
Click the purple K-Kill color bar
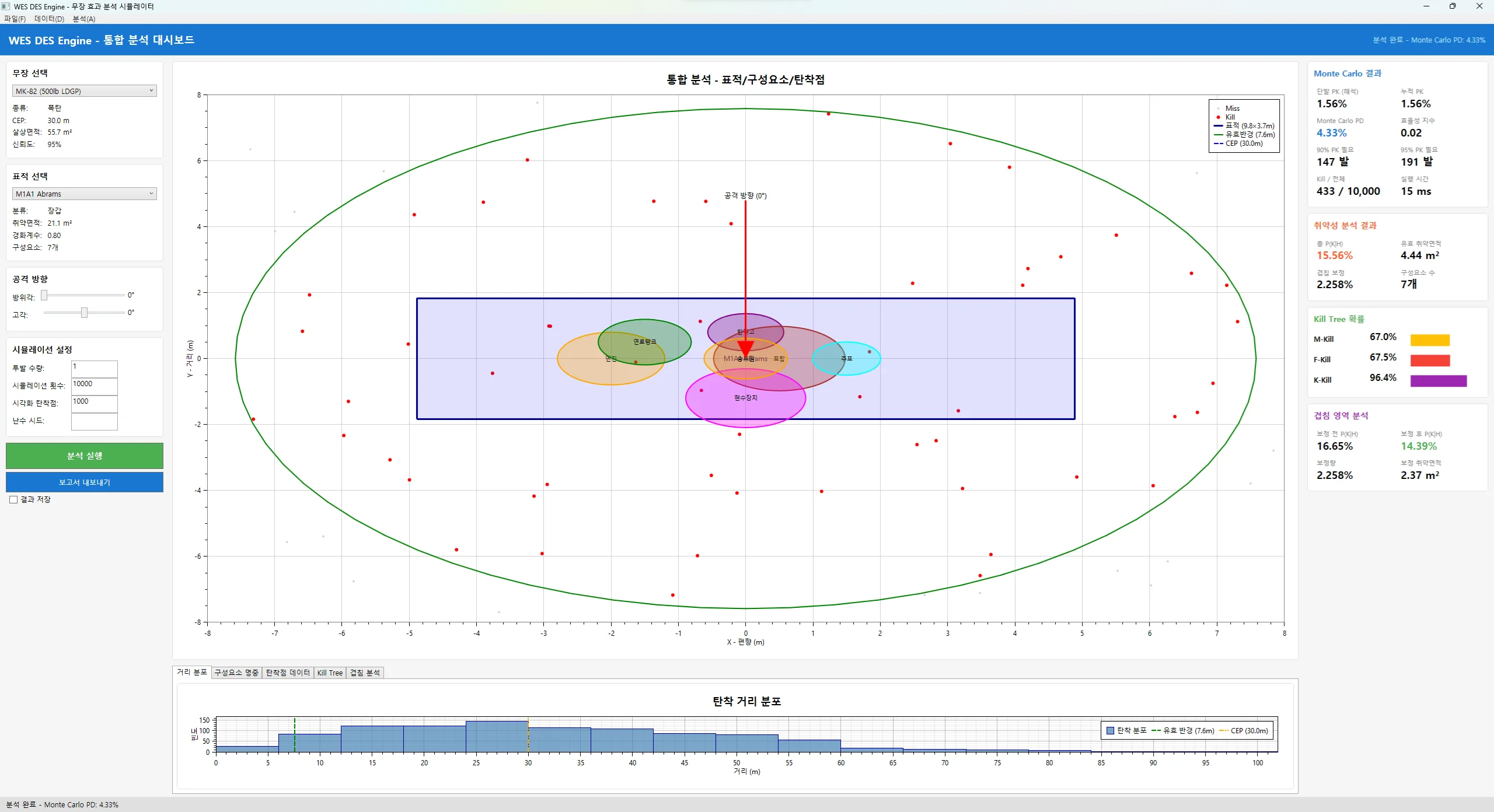tap(1438, 381)
